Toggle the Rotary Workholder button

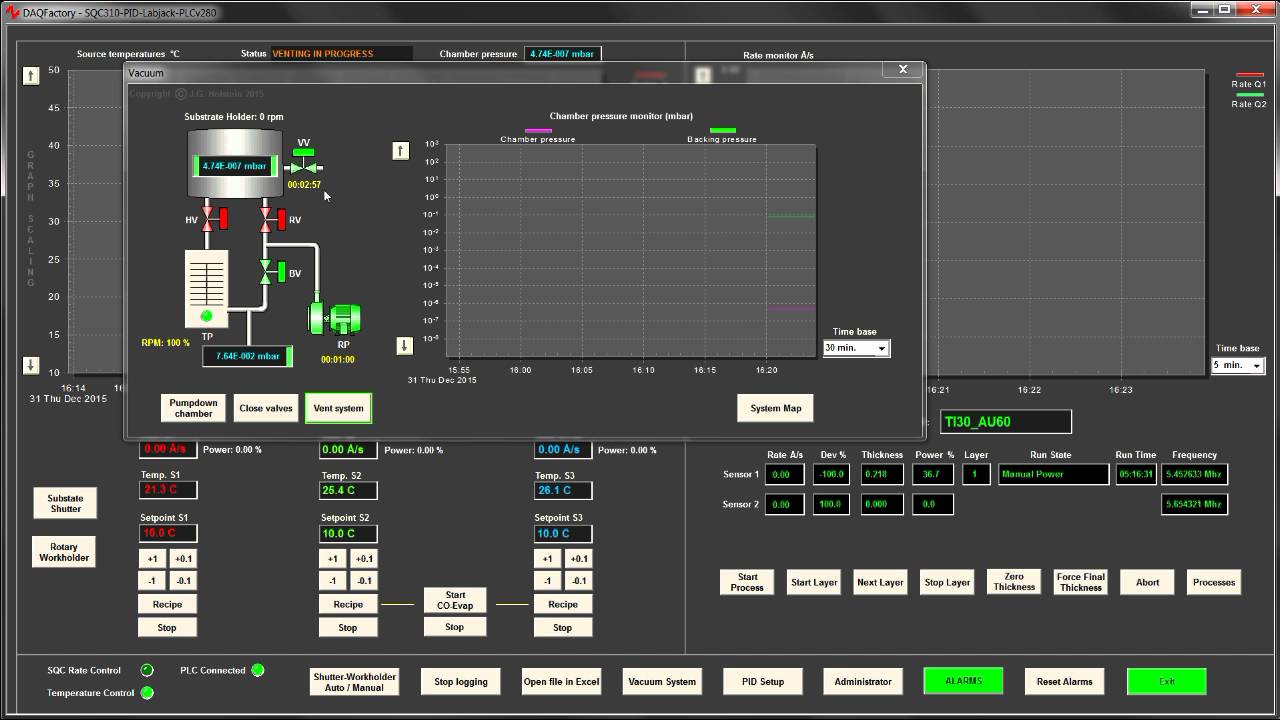pos(64,552)
